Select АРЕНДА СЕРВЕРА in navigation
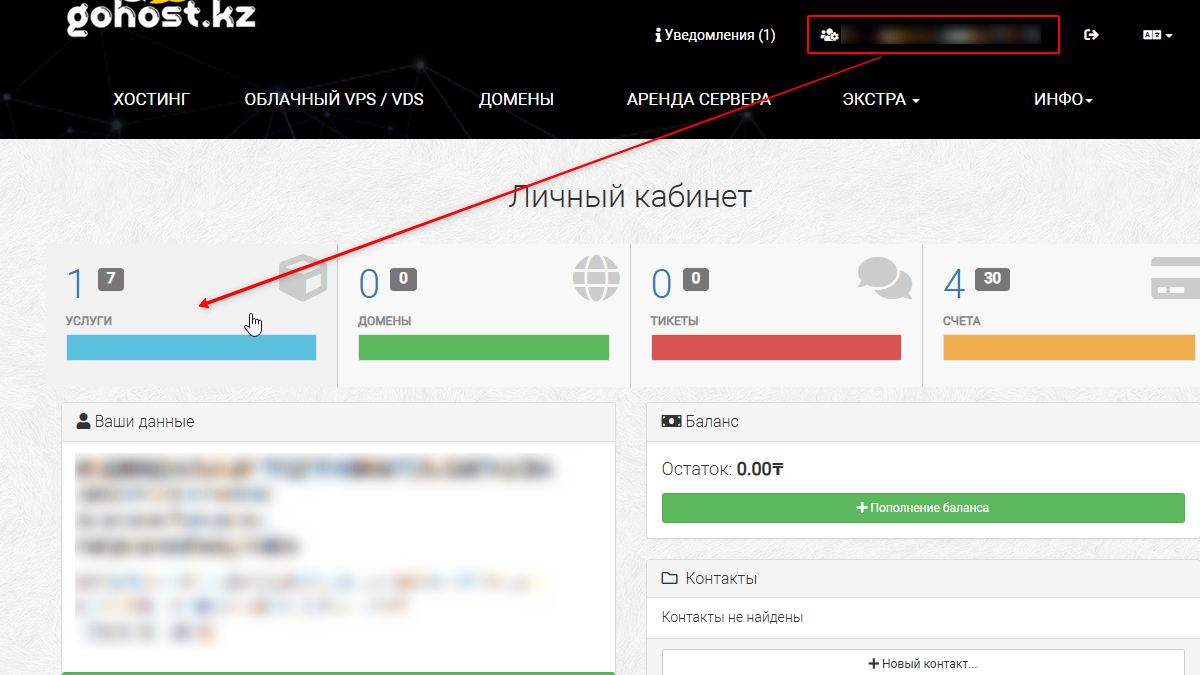Screen dimensions: 1200x675 coord(699,99)
